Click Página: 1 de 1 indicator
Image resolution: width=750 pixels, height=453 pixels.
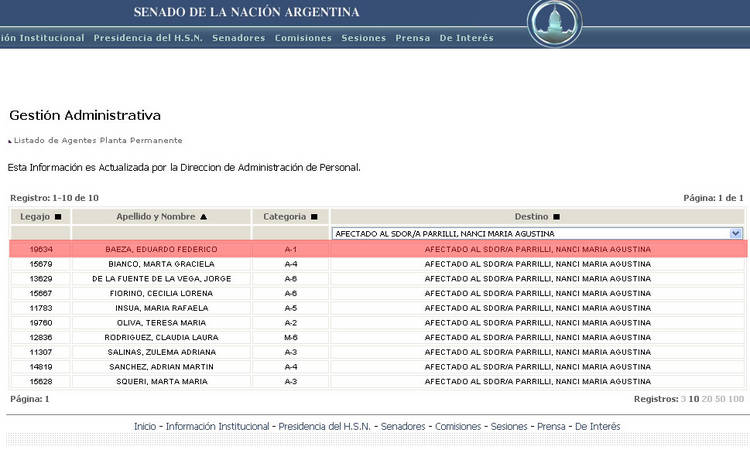coord(713,198)
